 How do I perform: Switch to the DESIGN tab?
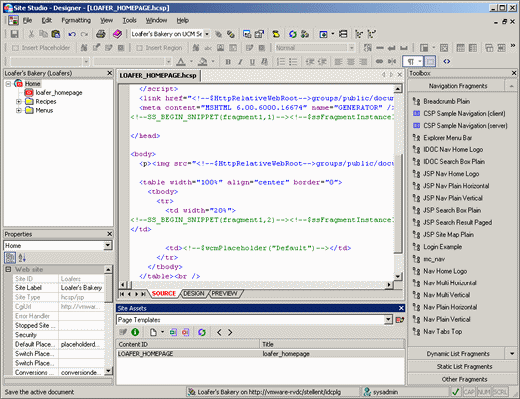click(x=194, y=293)
